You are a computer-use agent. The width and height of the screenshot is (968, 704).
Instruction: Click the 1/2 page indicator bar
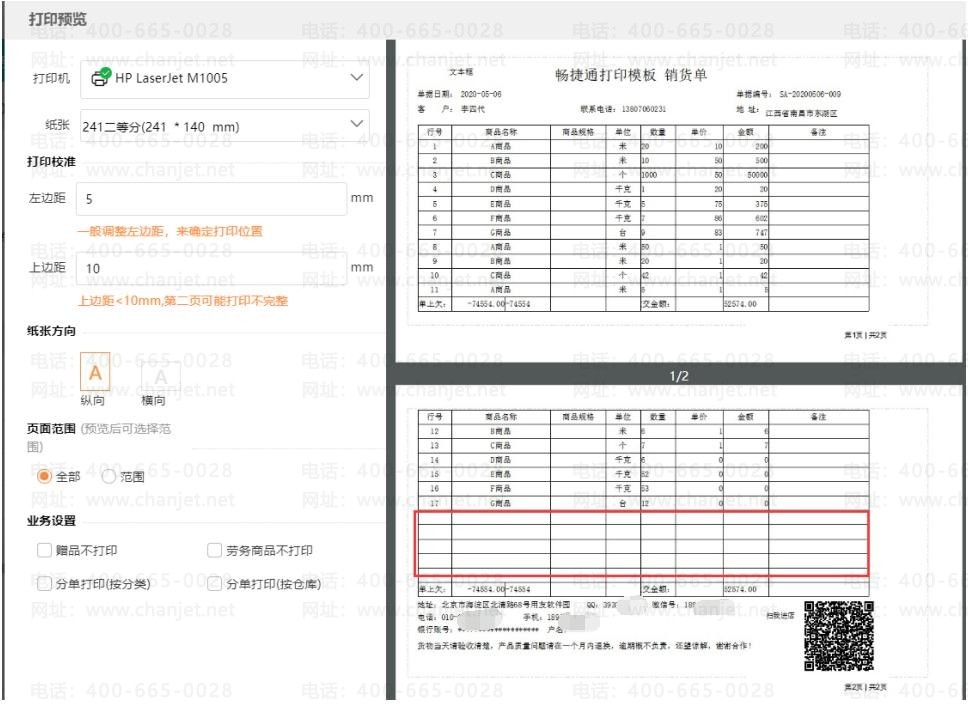tap(679, 375)
